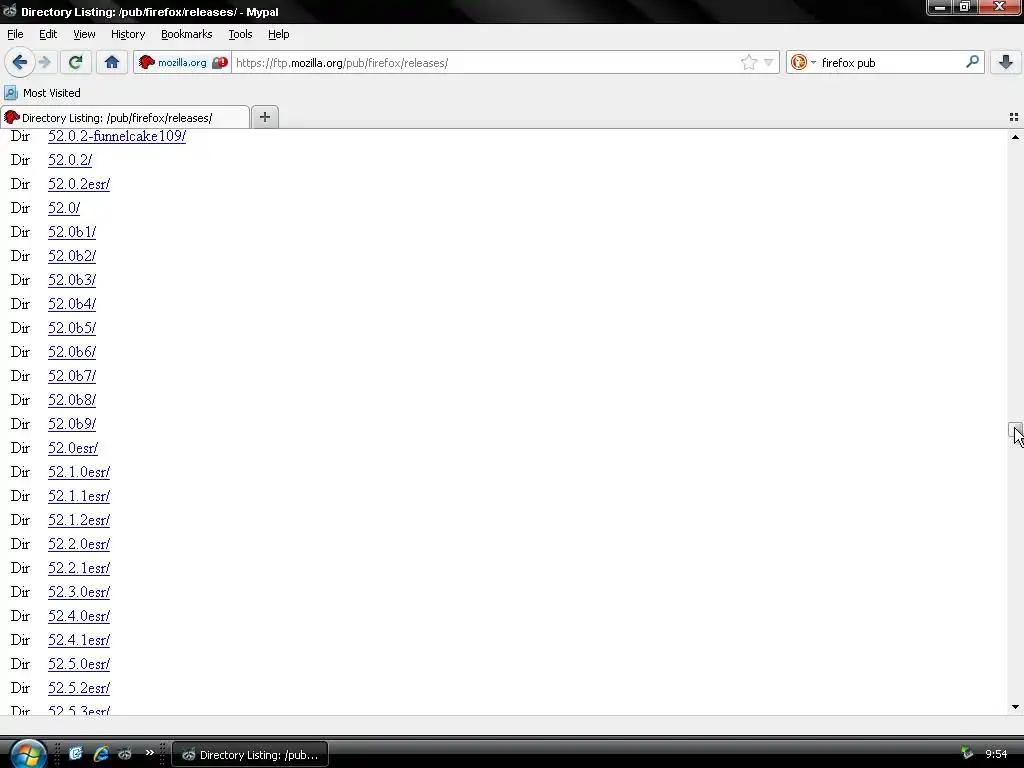1024x768 pixels.
Task: Open the 52.3.0esr/ directory link
Action: [79, 592]
